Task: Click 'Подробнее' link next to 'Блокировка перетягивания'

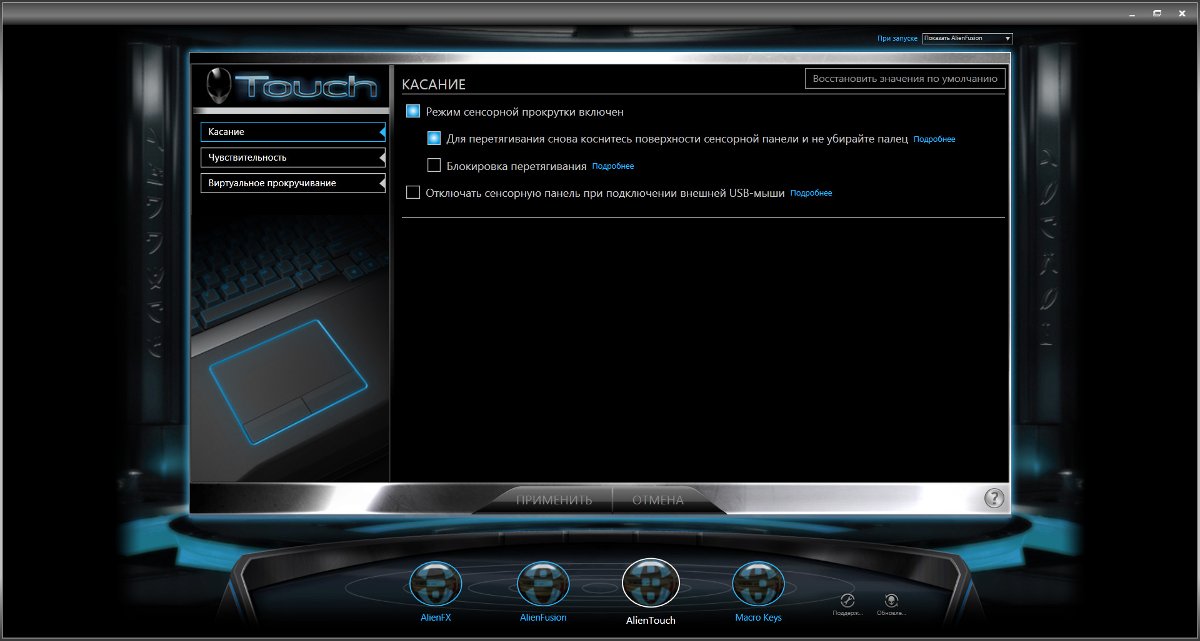Action: click(613, 166)
